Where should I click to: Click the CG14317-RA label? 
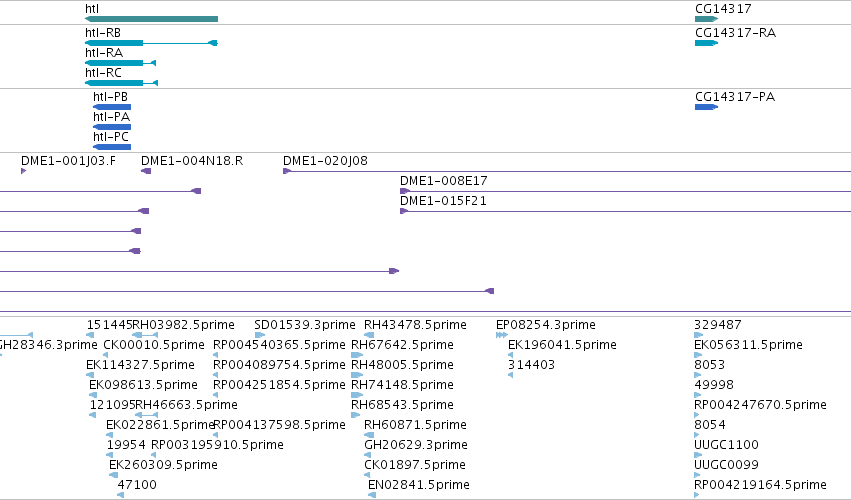735,33
